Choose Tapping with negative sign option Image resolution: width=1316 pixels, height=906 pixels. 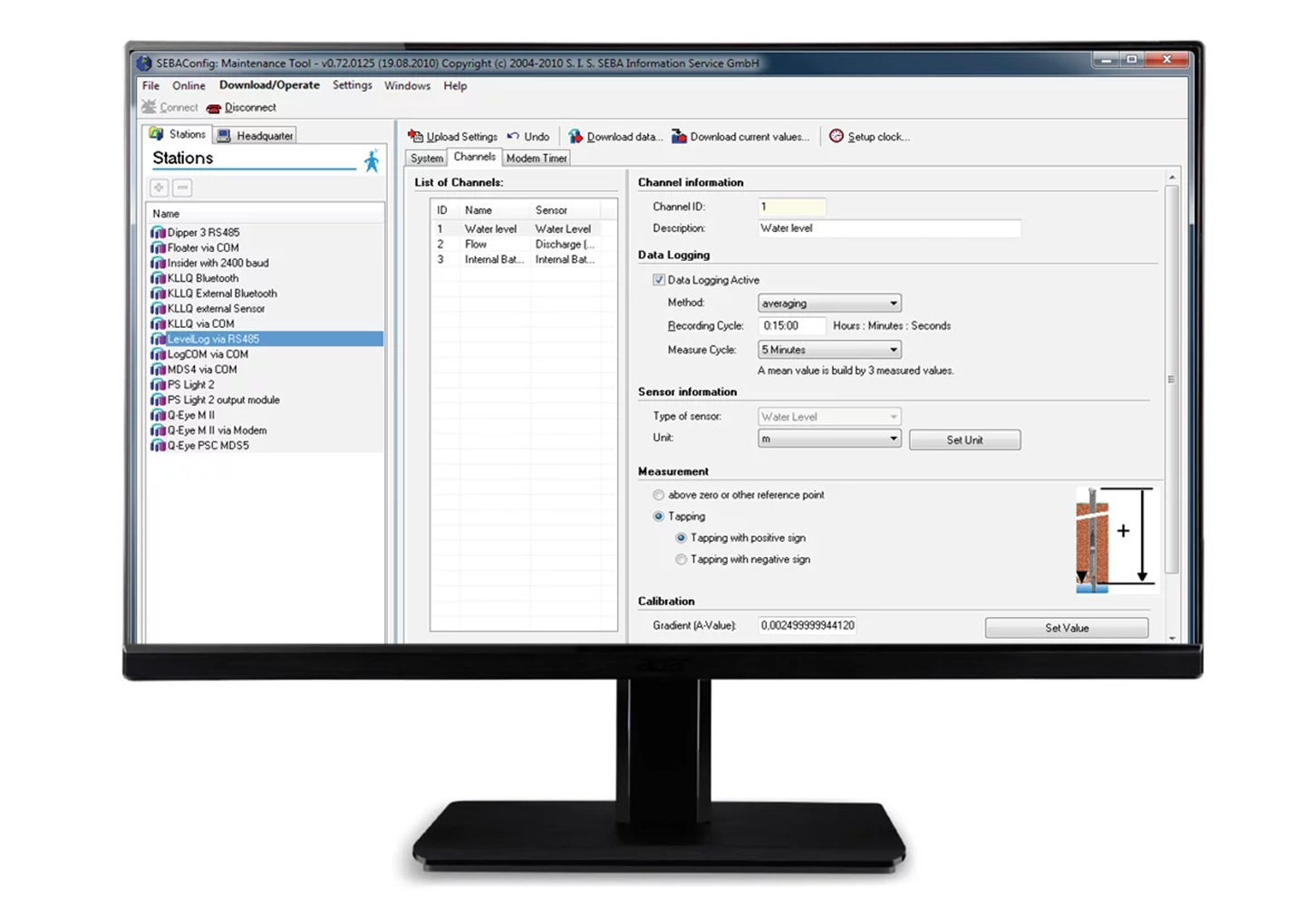[x=681, y=560]
